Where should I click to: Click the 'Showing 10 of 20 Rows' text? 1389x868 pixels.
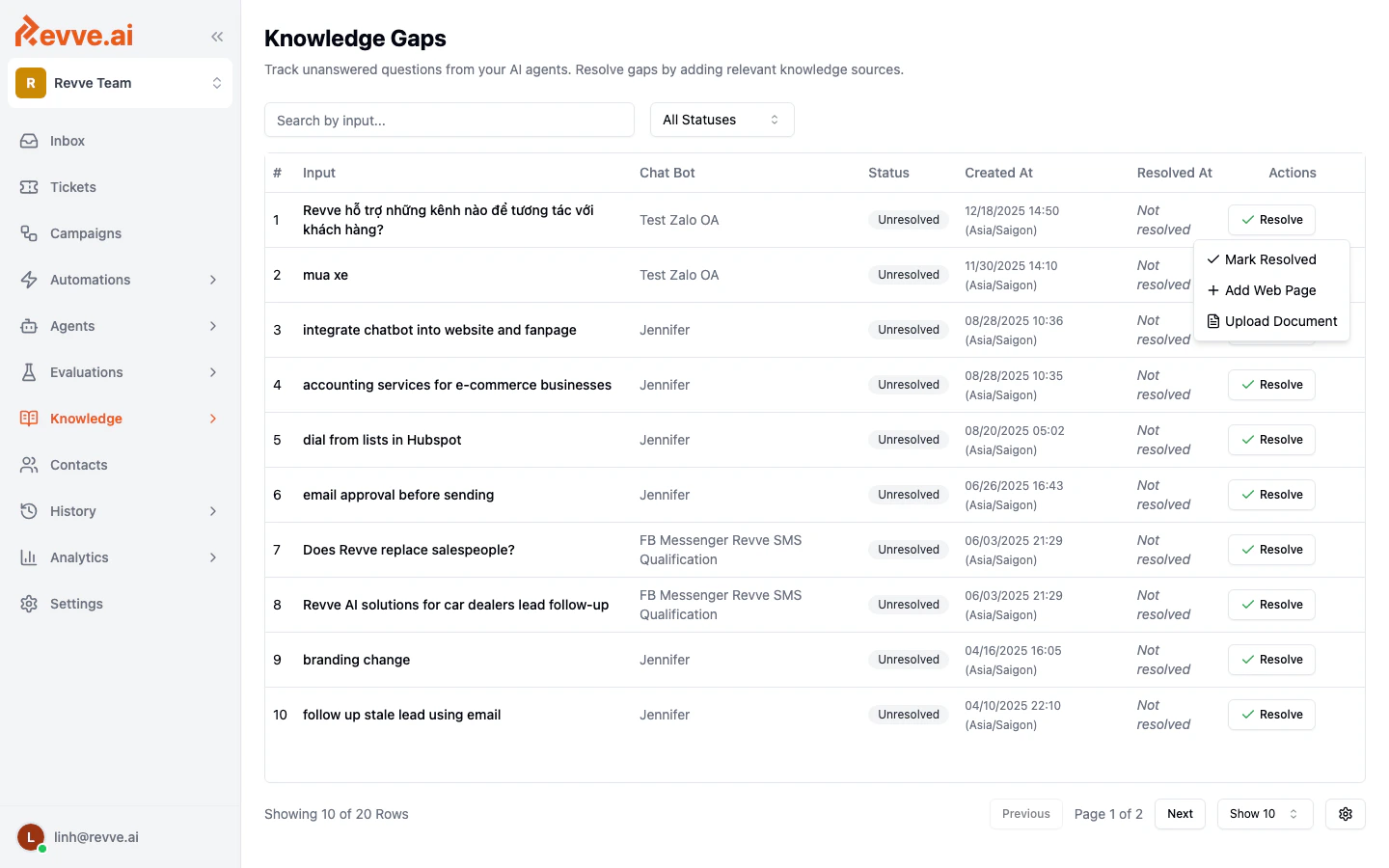[337, 814]
